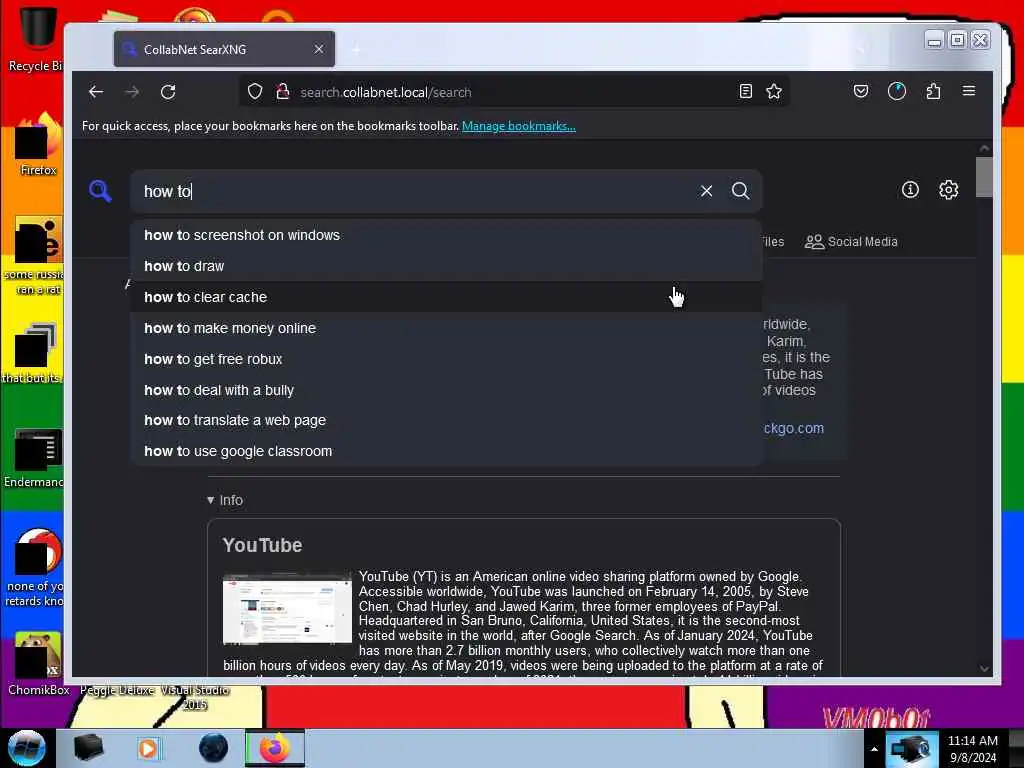Image resolution: width=1024 pixels, height=768 pixels.
Task: Open the partially hidden ckgo.com link
Action: pyautogui.click(x=793, y=428)
